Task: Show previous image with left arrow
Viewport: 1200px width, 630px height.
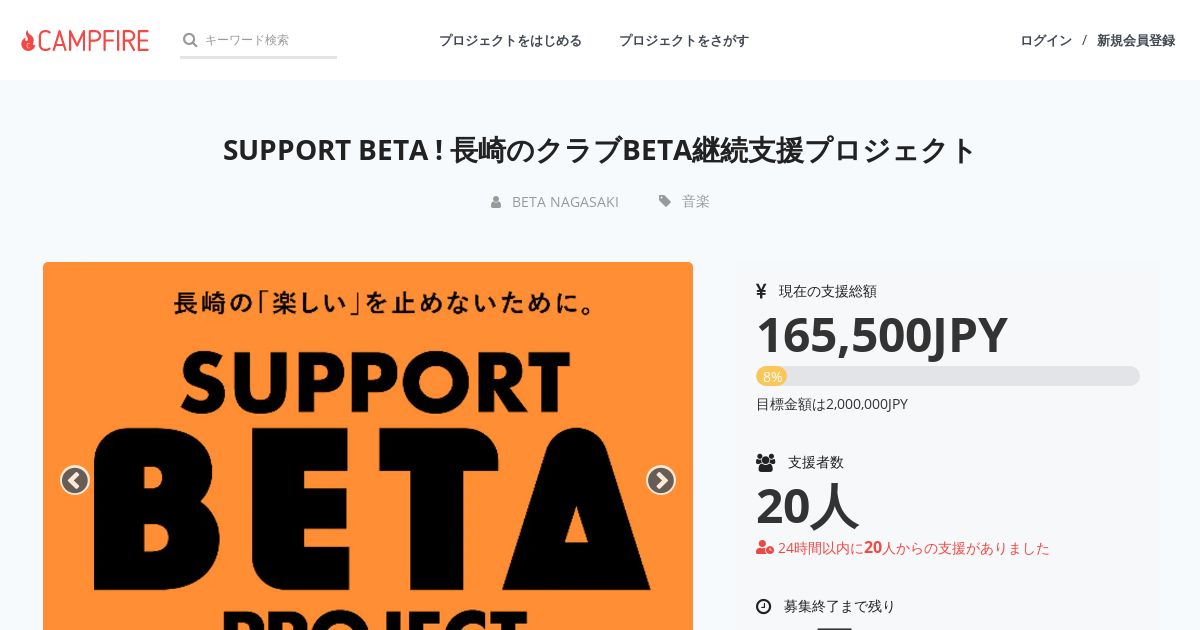Action: tap(75, 480)
